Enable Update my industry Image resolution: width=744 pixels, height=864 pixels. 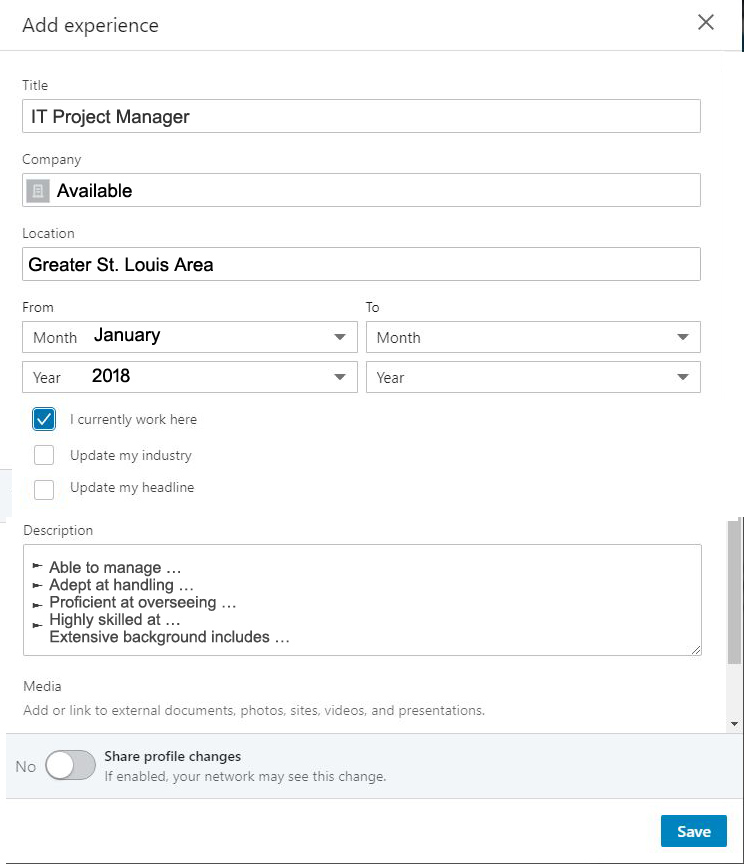[44, 454]
